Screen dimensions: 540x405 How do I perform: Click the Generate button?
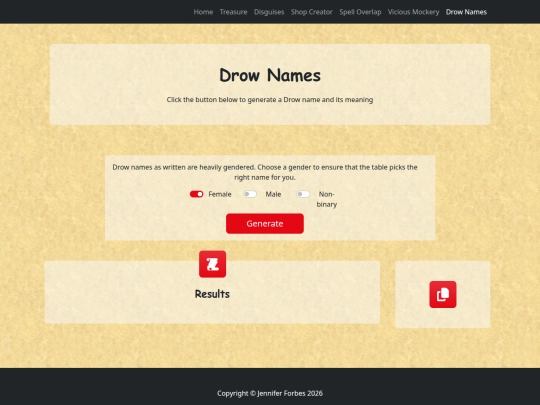[265, 224]
